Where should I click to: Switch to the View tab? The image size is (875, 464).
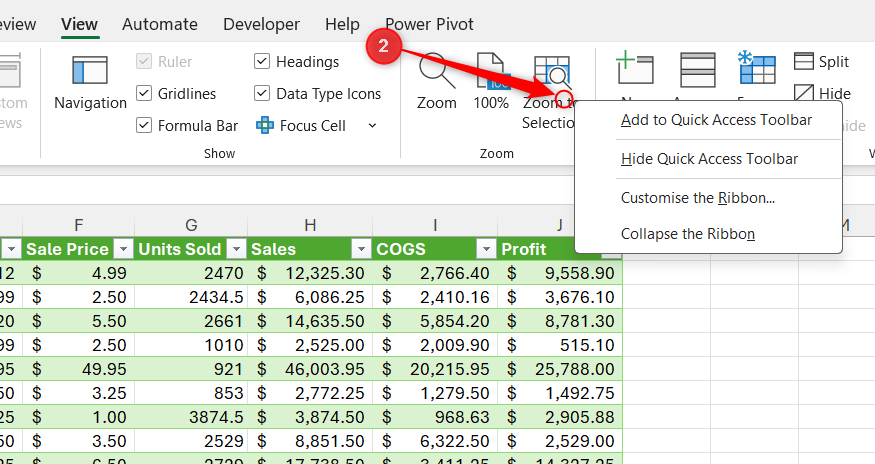[79, 25]
